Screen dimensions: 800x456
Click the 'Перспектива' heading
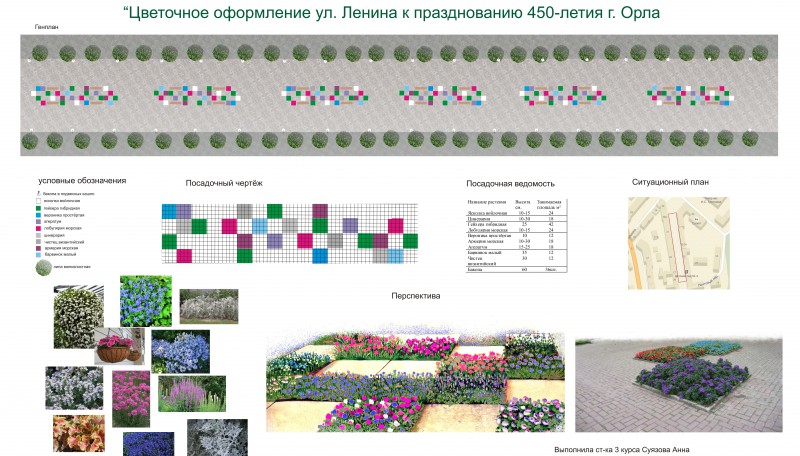pos(416,296)
